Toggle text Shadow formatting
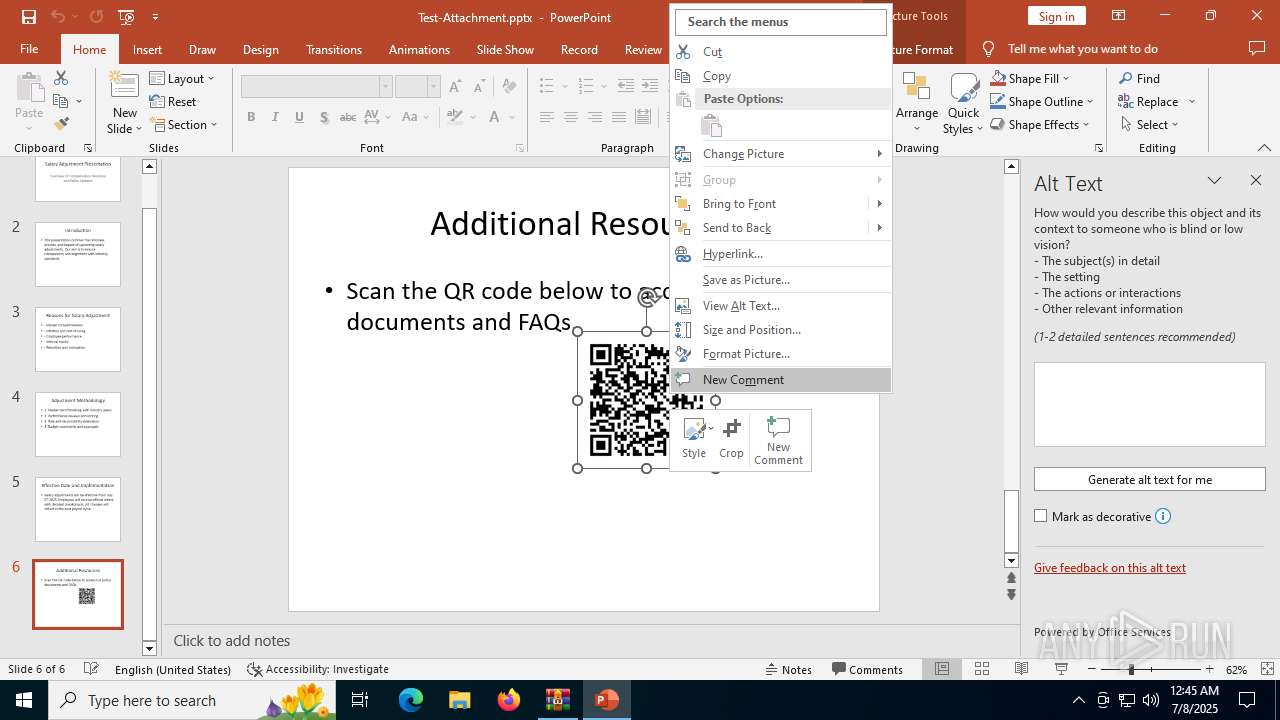The height and width of the screenshot is (720, 1280). click(324, 117)
